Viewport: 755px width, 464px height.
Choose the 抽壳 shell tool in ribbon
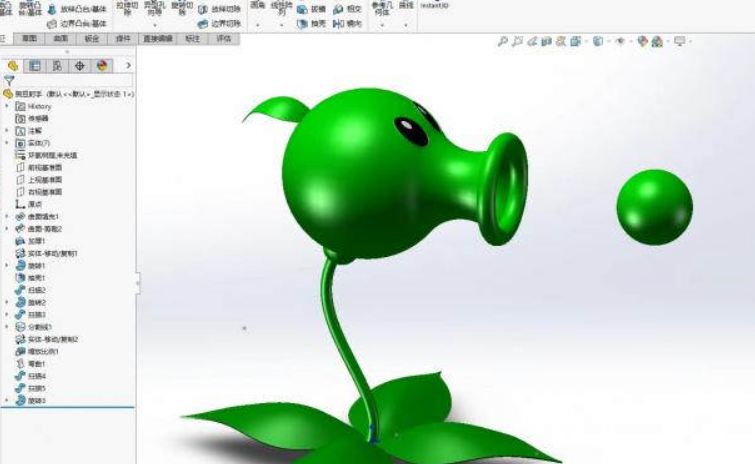312,24
